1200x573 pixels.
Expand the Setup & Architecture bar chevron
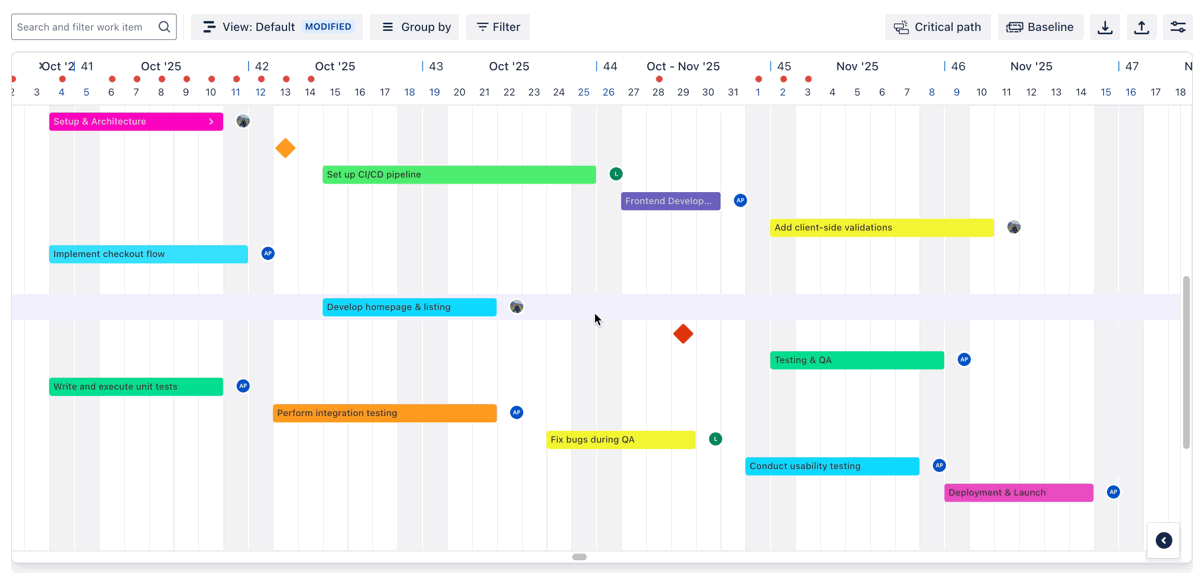[211, 122]
